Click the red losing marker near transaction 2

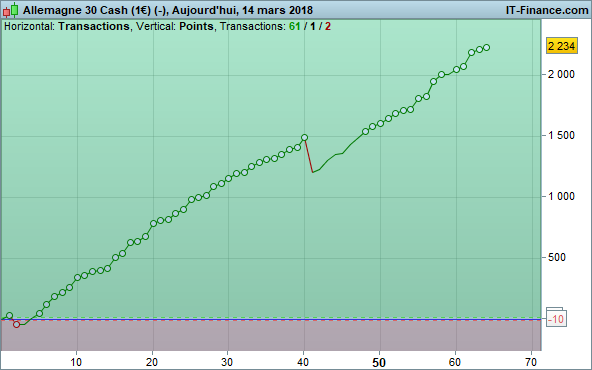tap(17, 324)
